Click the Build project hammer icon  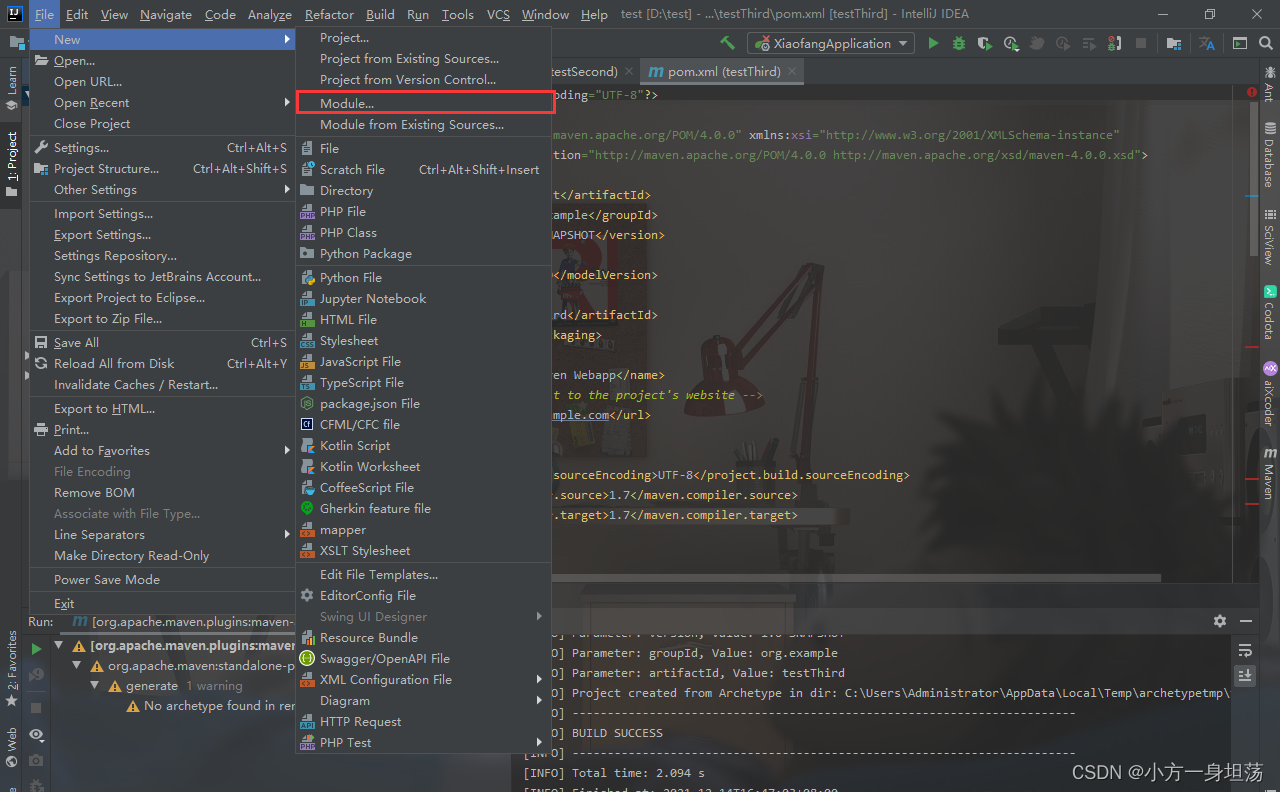coord(728,43)
